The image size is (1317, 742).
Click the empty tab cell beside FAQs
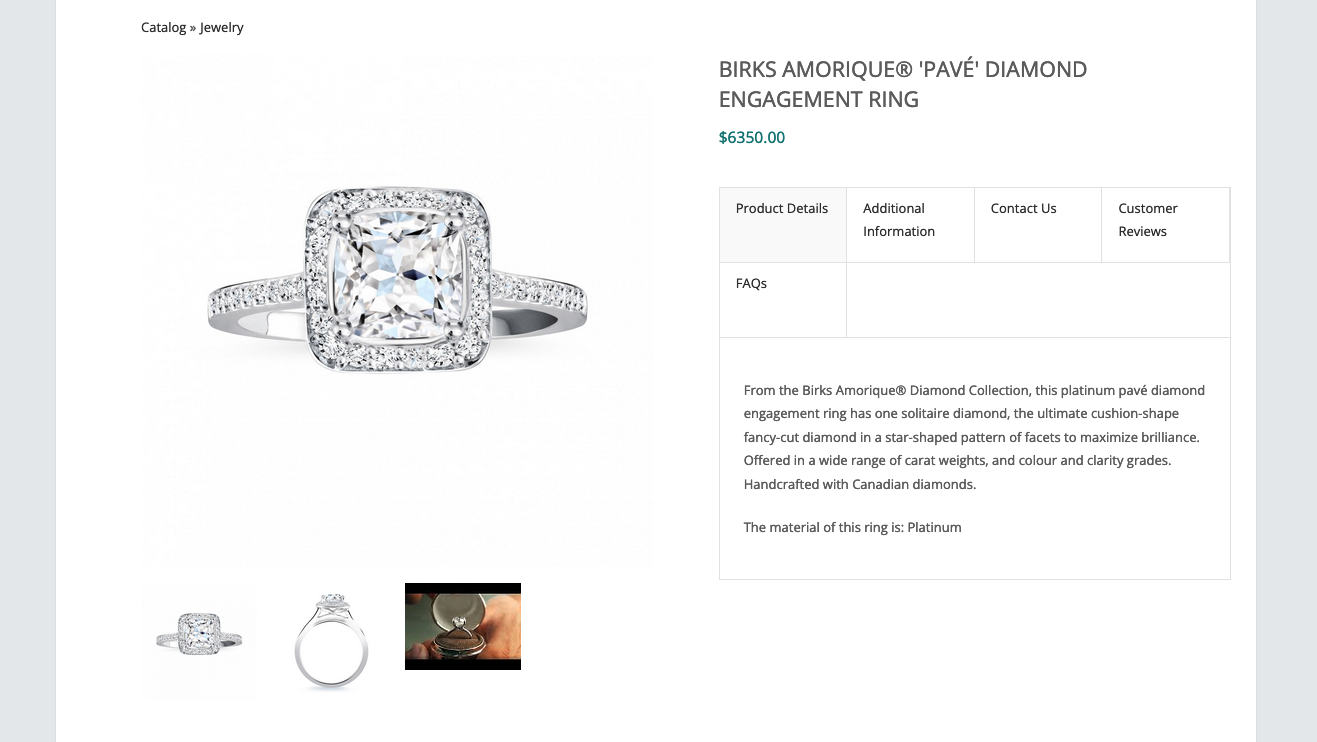pos(1038,300)
